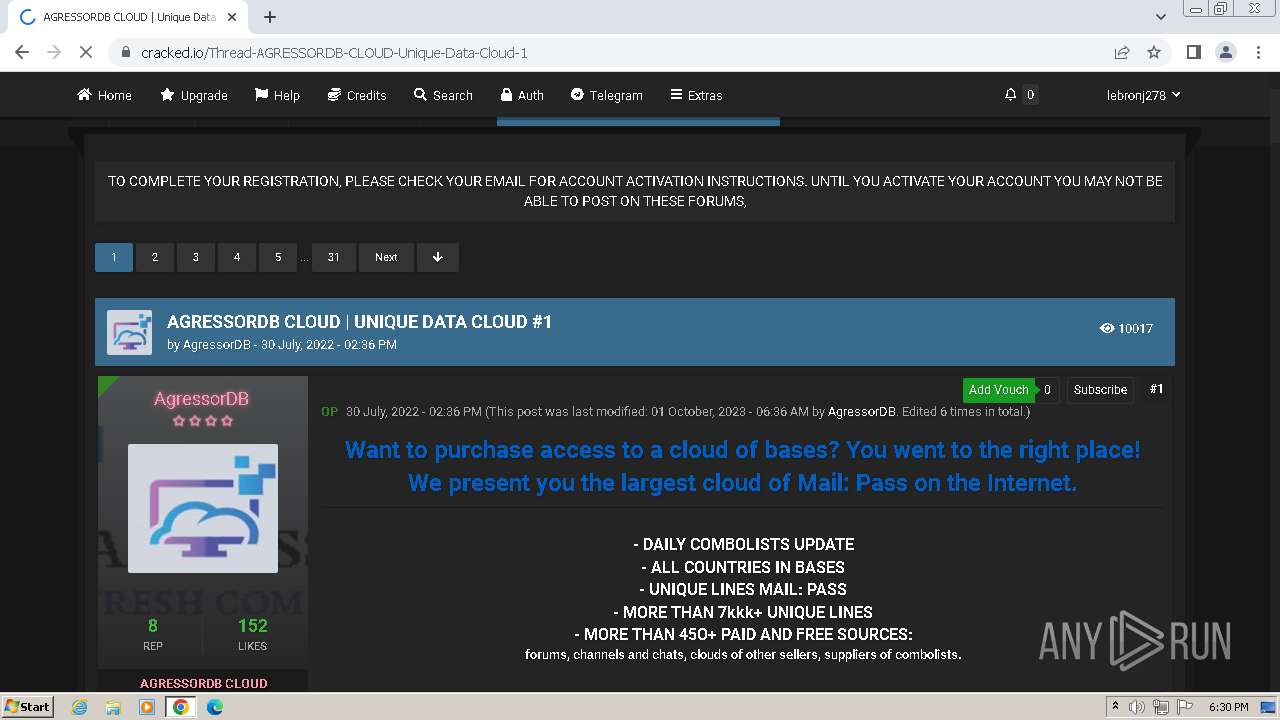Go to thread page 3
The height and width of the screenshot is (720, 1280).
point(196,257)
